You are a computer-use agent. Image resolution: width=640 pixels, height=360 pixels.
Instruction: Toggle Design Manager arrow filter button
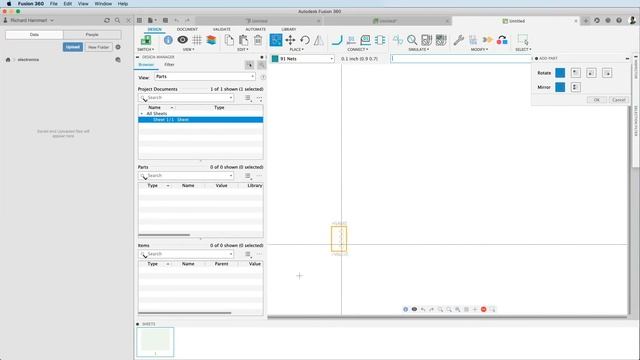(x=249, y=65)
